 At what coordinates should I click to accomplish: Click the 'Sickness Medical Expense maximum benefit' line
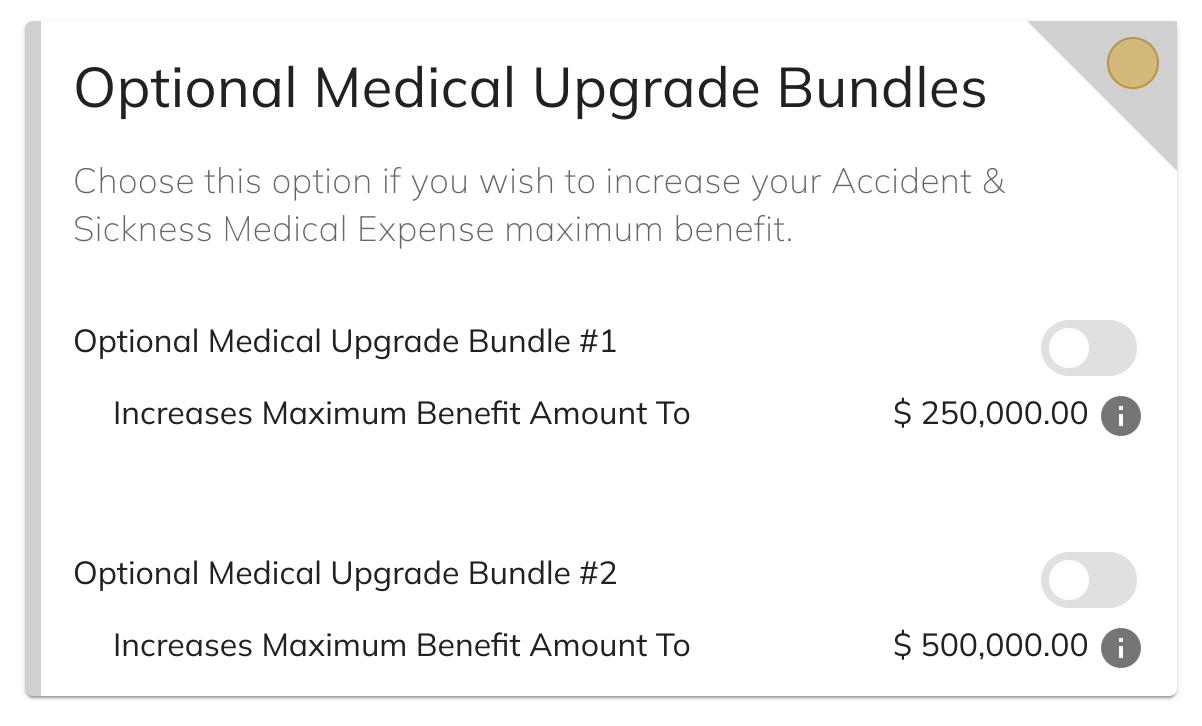pyautogui.click(x=432, y=230)
